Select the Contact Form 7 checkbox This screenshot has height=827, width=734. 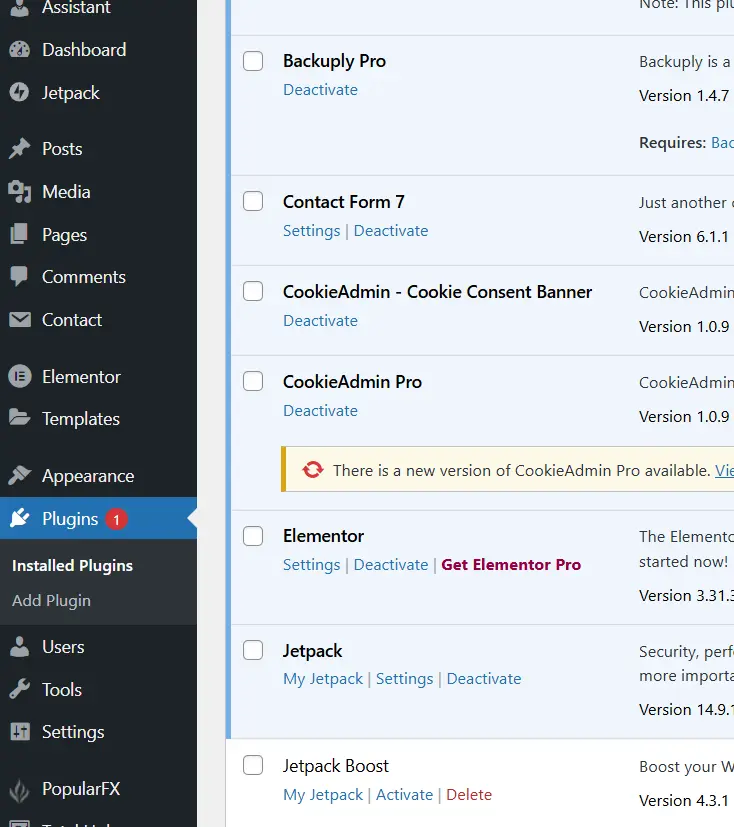click(253, 201)
